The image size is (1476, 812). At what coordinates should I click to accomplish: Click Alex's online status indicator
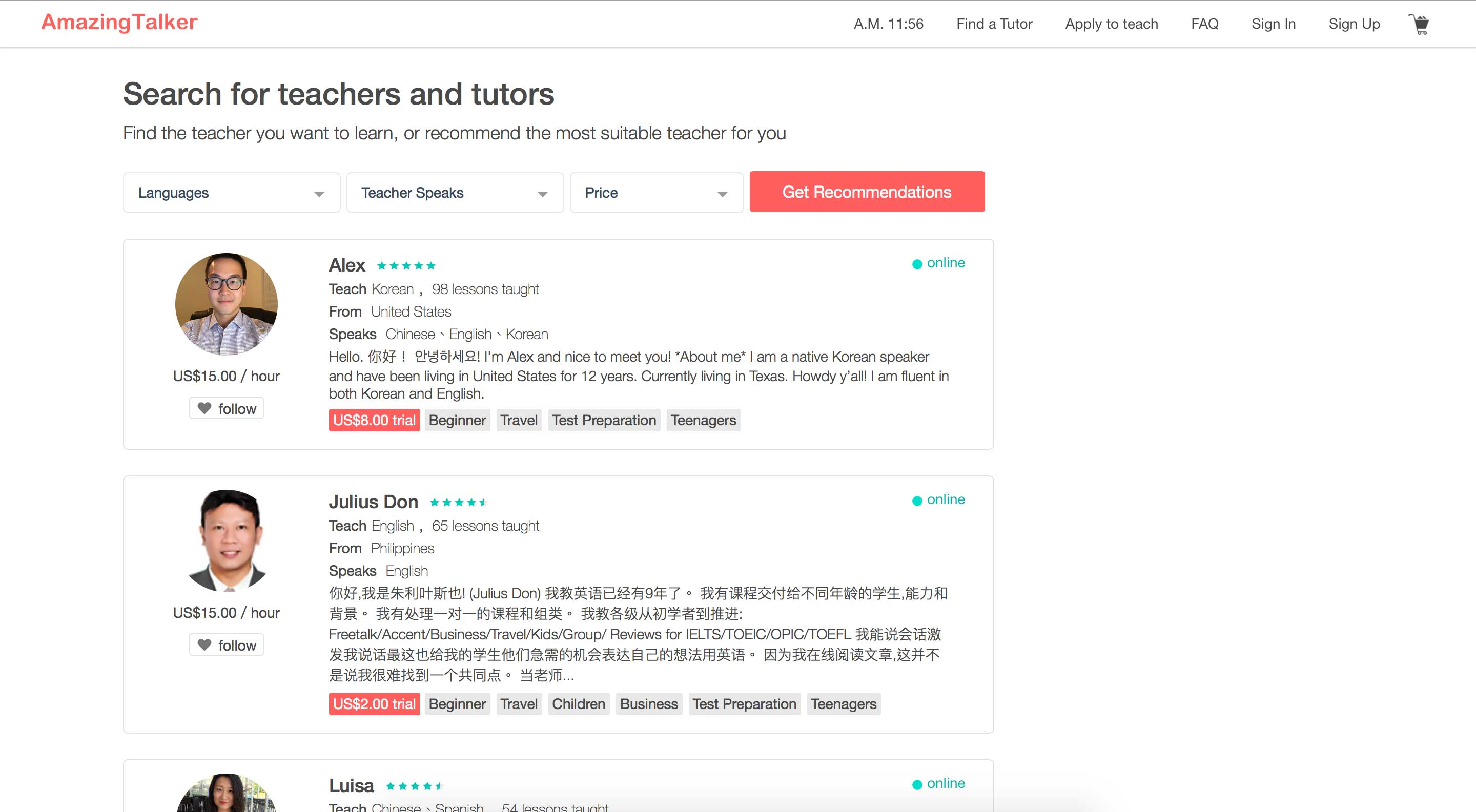[x=938, y=263]
